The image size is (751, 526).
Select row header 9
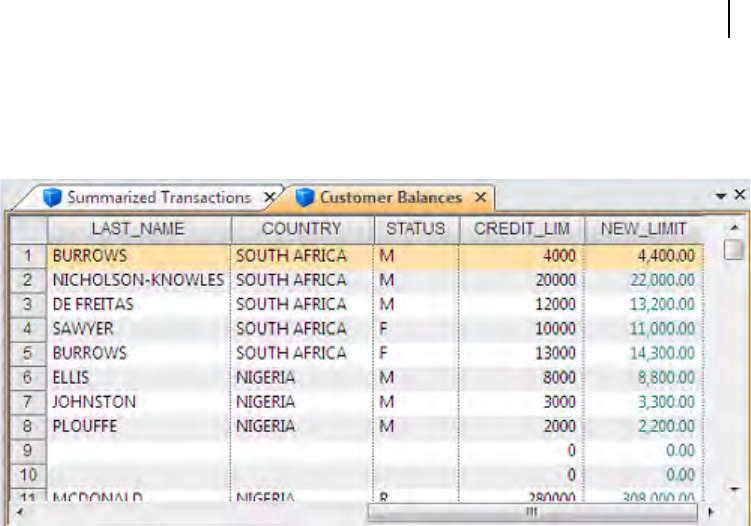click(28, 451)
